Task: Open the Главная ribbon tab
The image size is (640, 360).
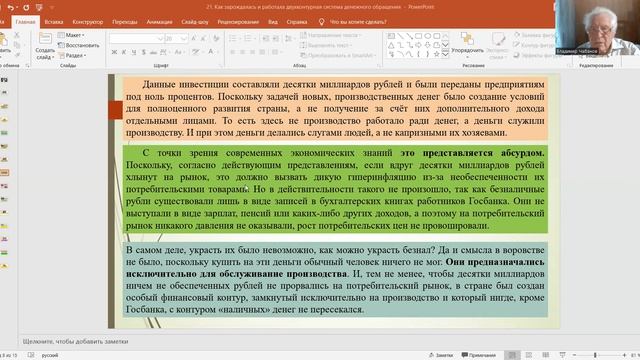Action: click(x=25, y=22)
